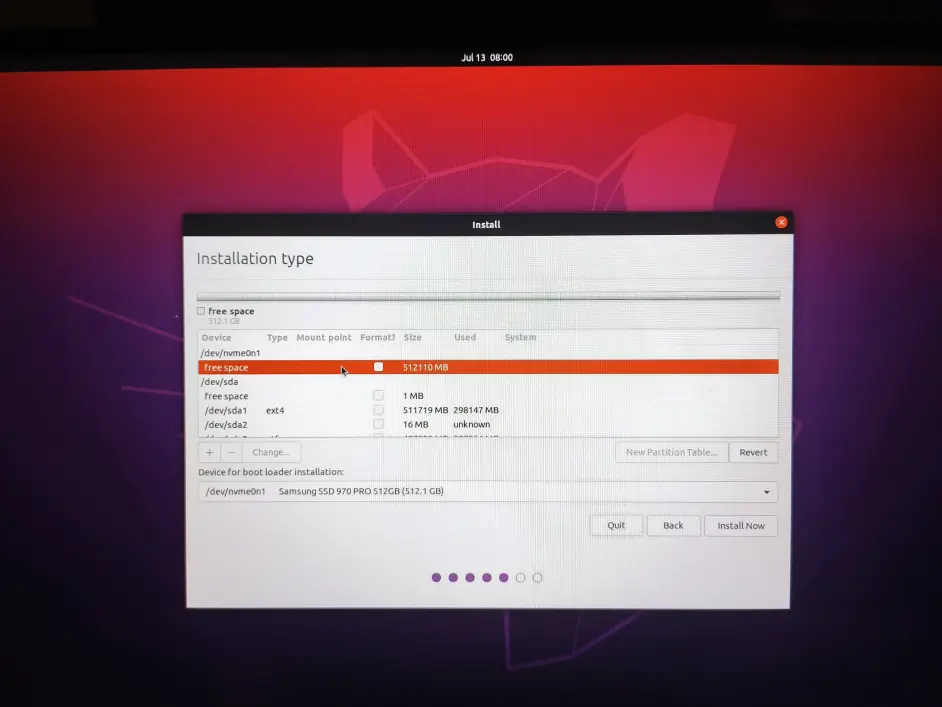Click the unknown used cell
Image resolution: width=942 pixels, height=707 pixels.
pyautogui.click(x=472, y=424)
